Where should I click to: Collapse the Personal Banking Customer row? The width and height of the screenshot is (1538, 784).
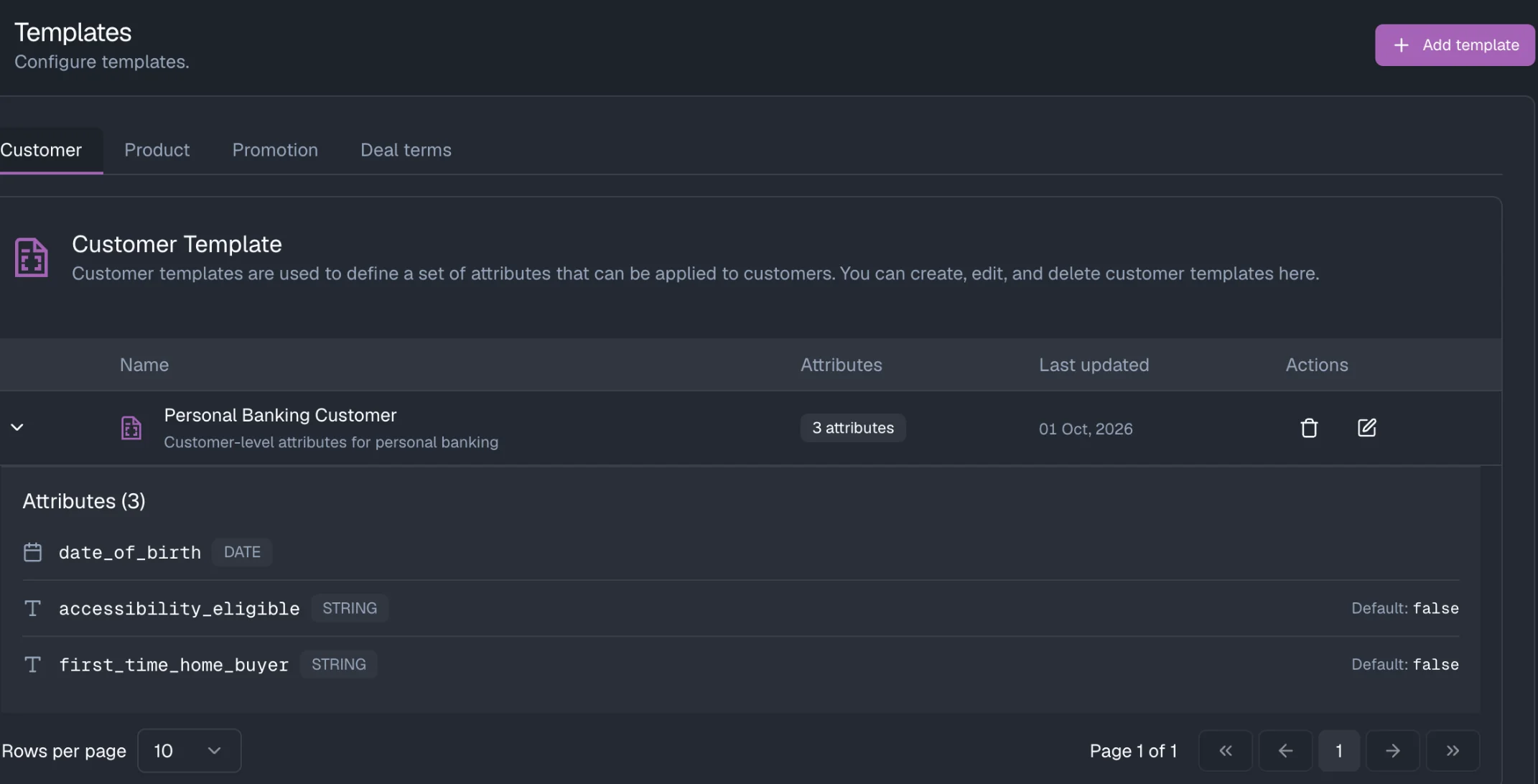[x=17, y=428]
